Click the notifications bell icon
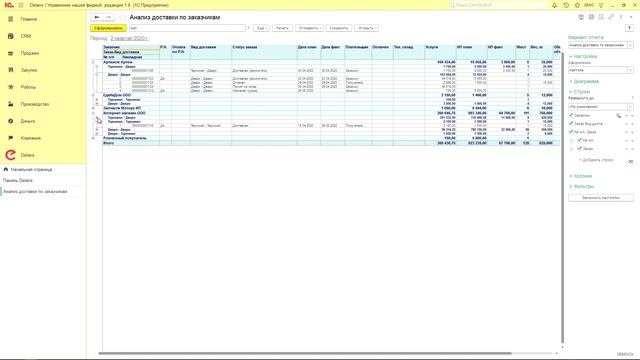Screen dimensions: 640x360 (x=554, y=5)
